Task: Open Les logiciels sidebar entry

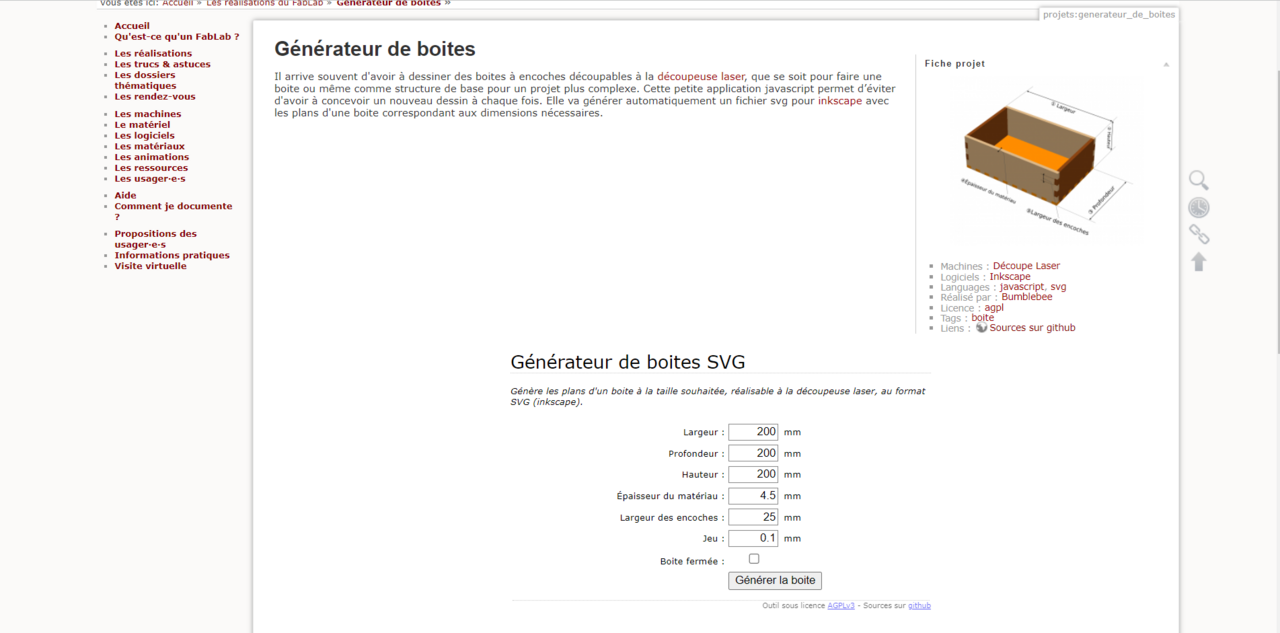Action: (x=144, y=136)
